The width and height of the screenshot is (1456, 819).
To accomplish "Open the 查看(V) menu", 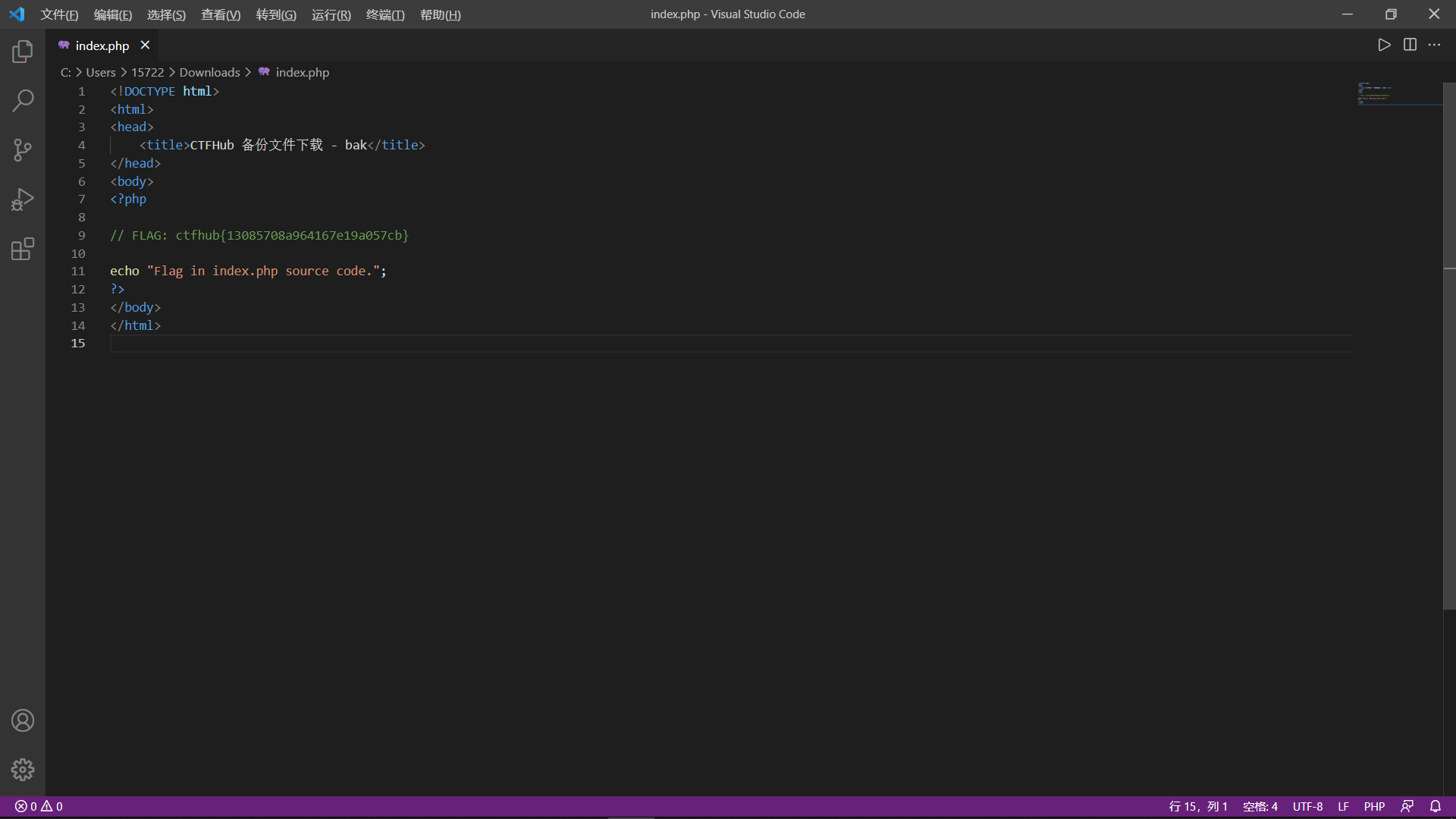I will click(x=221, y=14).
